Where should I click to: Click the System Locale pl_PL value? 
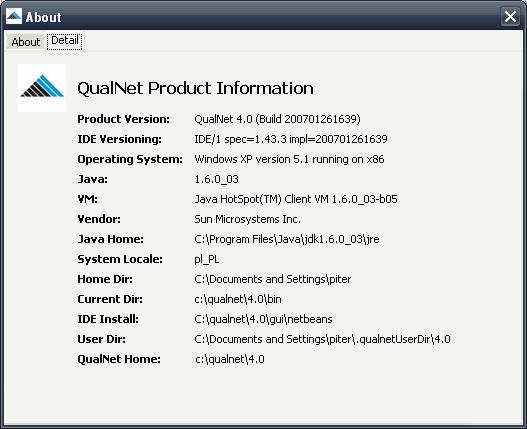[207, 259]
